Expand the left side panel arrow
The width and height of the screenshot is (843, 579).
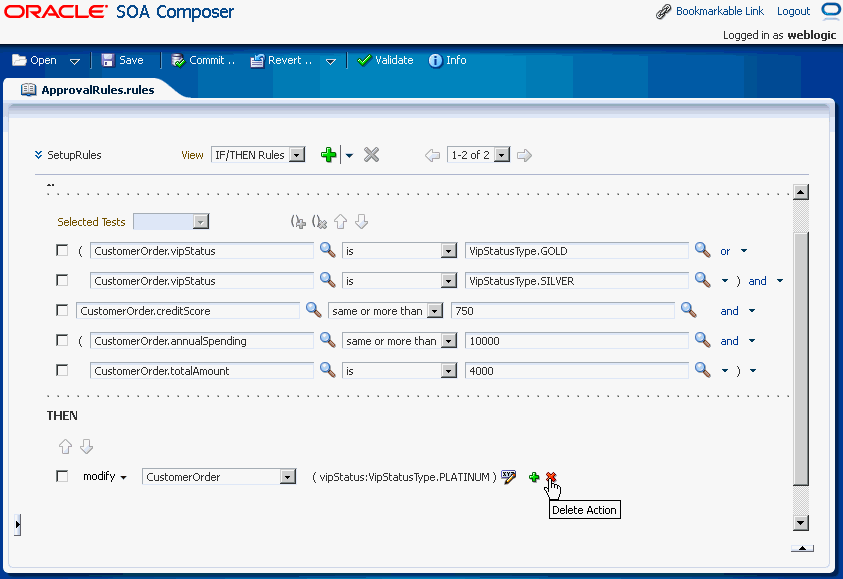(18, 524)
